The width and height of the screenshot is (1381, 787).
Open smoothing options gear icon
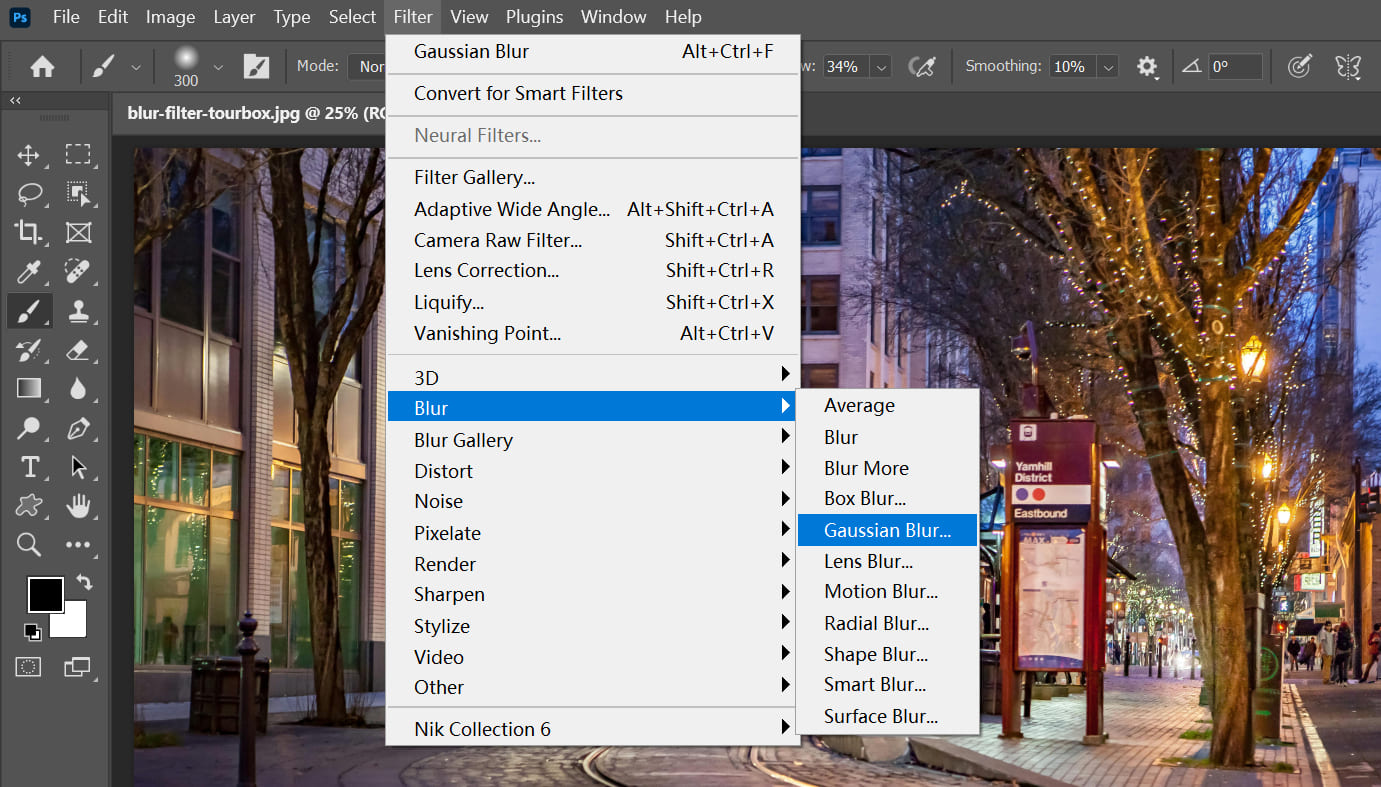1147,67
